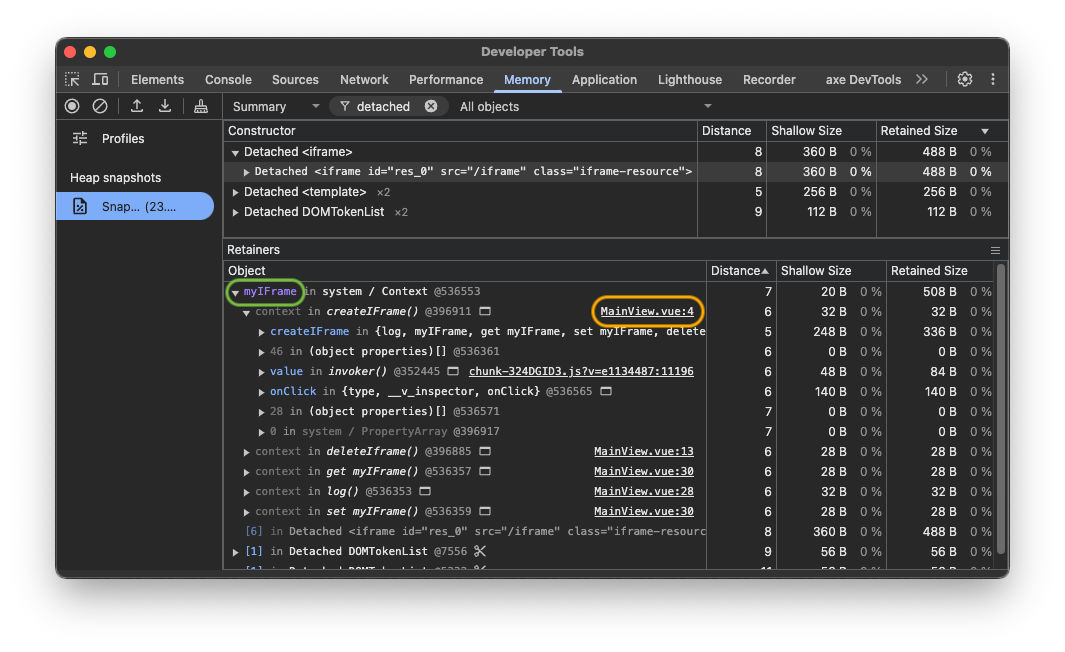Collapse context in createIFrame() row
The width and height of the screenshot is (1065, 652).
click(x=246, y=312)
